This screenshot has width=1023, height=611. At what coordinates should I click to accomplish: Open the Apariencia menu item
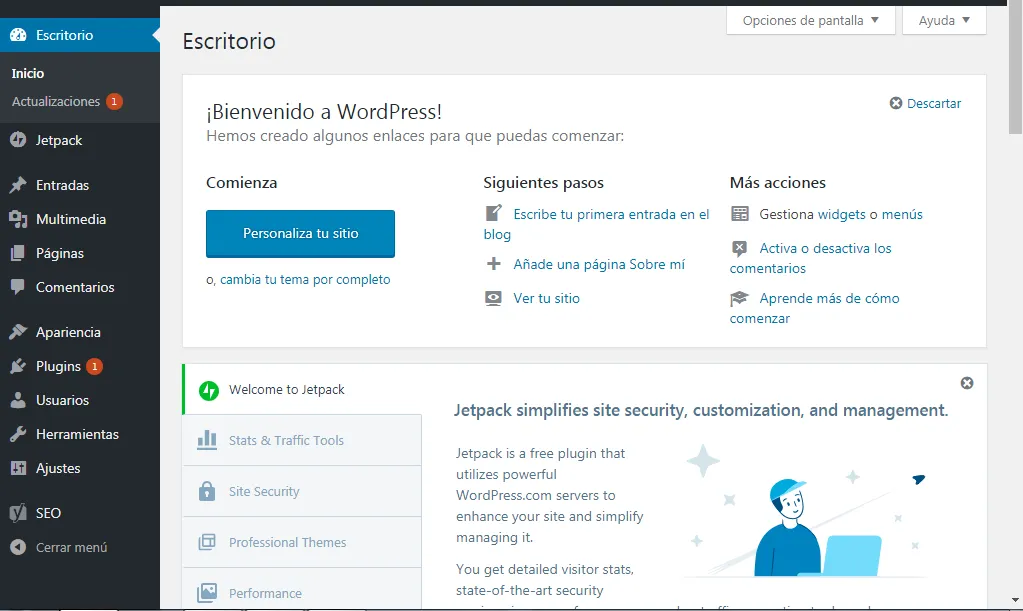tap(80, 332)
